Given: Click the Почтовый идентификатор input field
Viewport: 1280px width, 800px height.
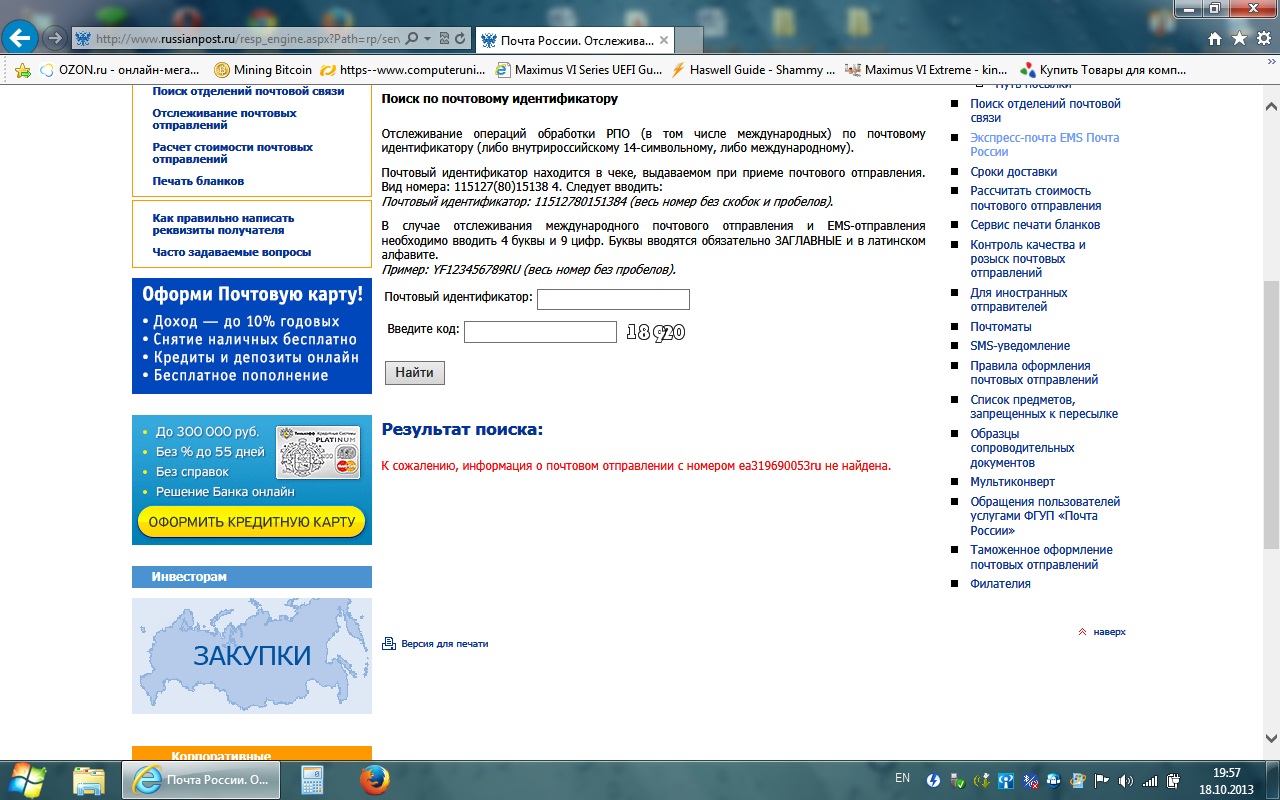Looking at the screenshot, I should pos(613,299).
